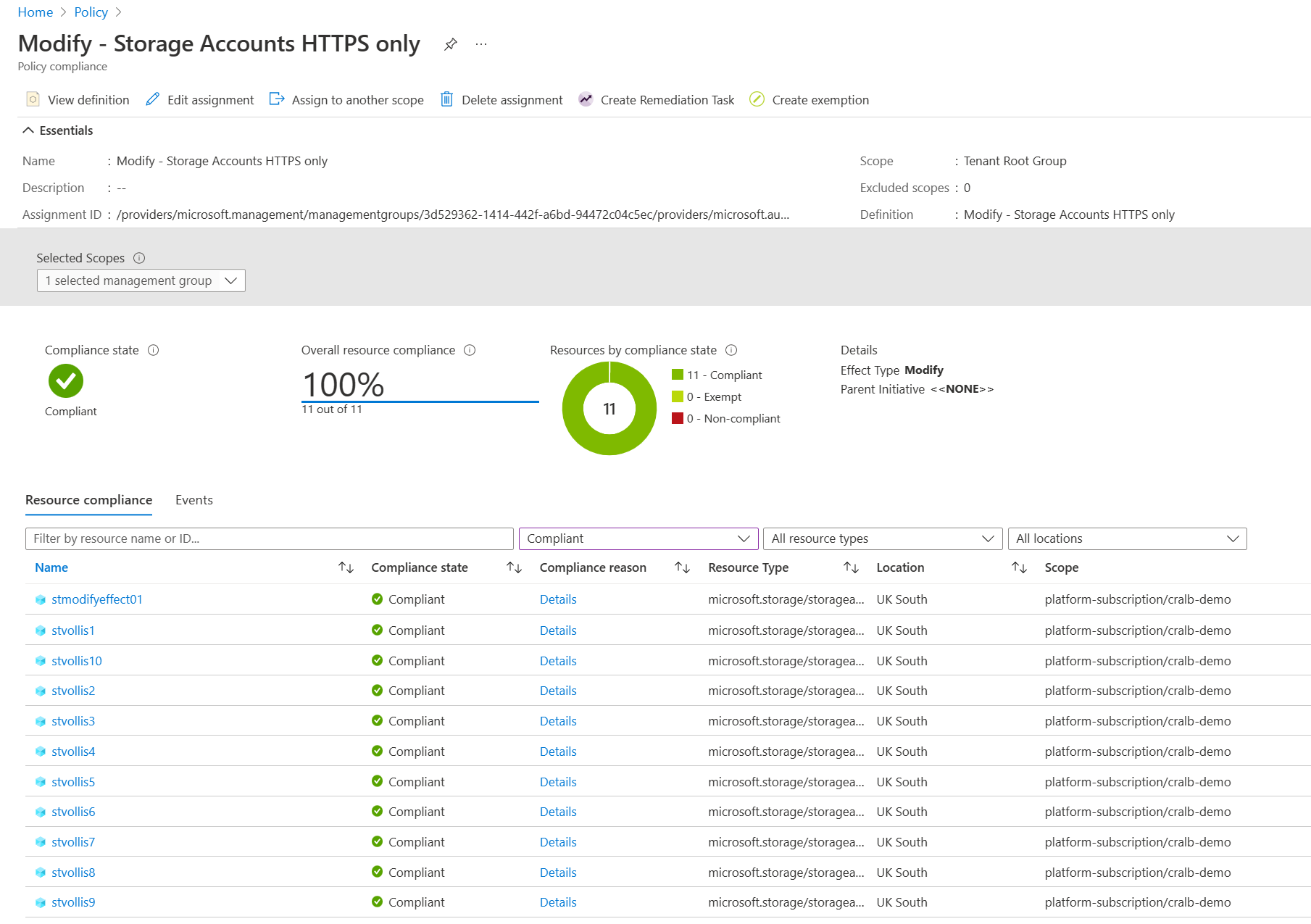This screenshot has width=1311, height=924.
Task: Open the All resource types dropdown
Action: point(883,538)
